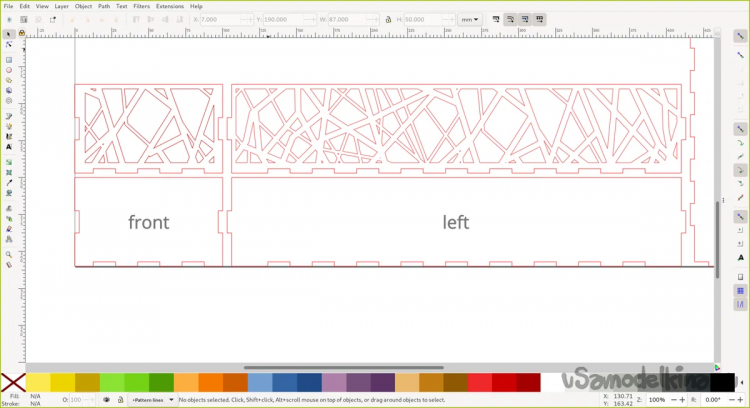Select the Spiral tool

9,101
